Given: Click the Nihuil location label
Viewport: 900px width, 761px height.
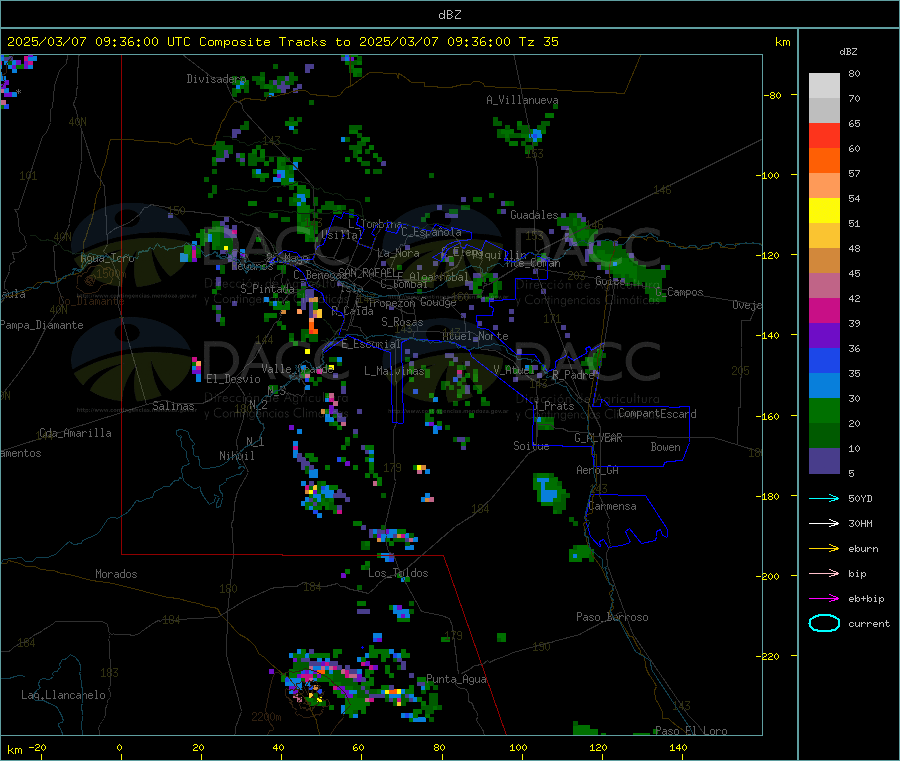Looking at the screenshot, I should 236,456.
